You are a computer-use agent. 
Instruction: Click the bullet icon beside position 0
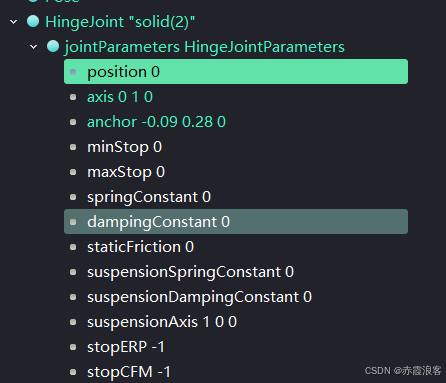point(73,72)
